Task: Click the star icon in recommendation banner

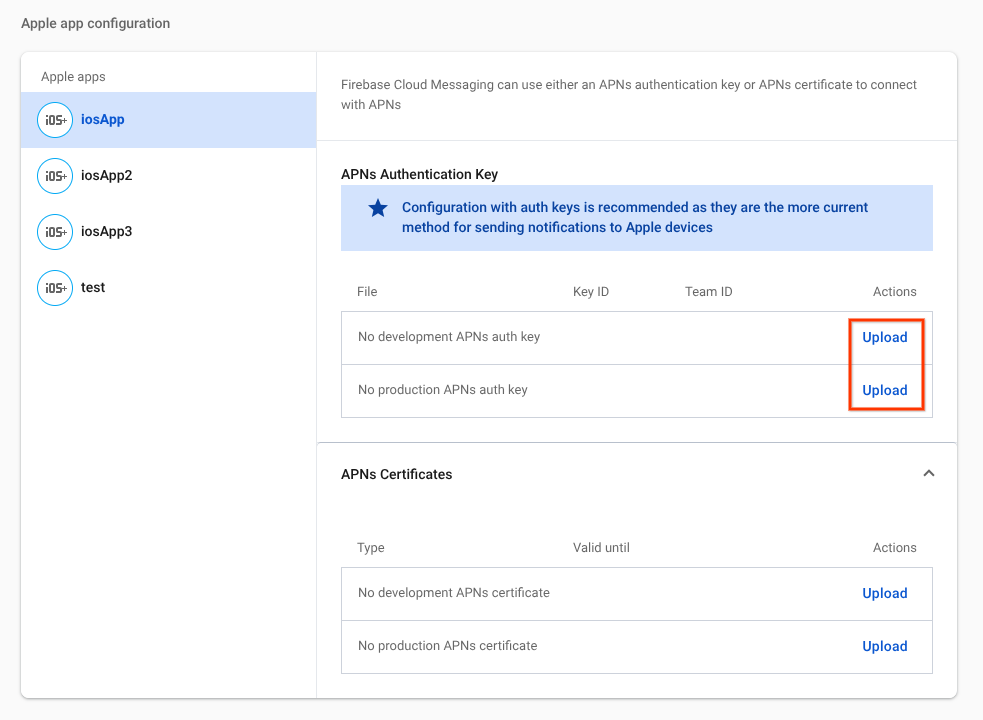Action: [x=378, y=208]
